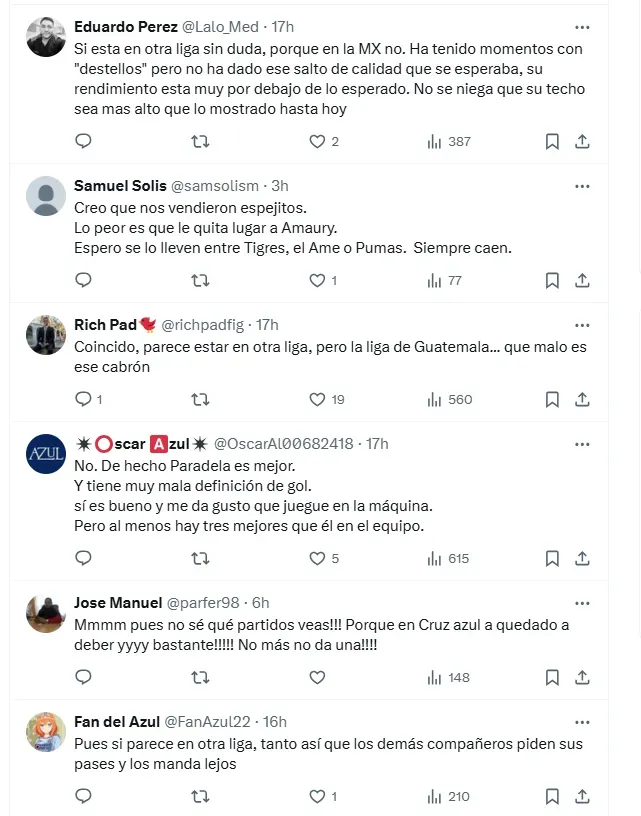Like Rich Pad's tweet with 19 likes
The width and height of the screenshot is (641, 816).
coord(317,399)
